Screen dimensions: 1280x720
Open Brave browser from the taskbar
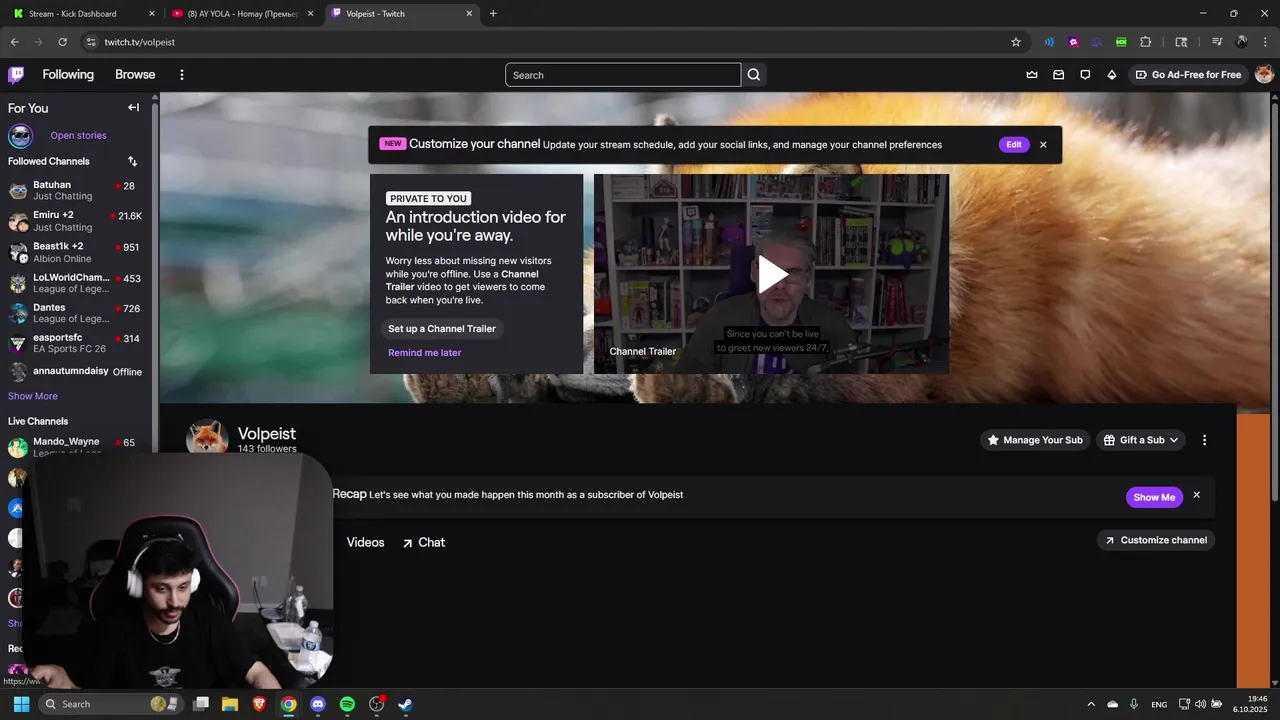point(259,704)
